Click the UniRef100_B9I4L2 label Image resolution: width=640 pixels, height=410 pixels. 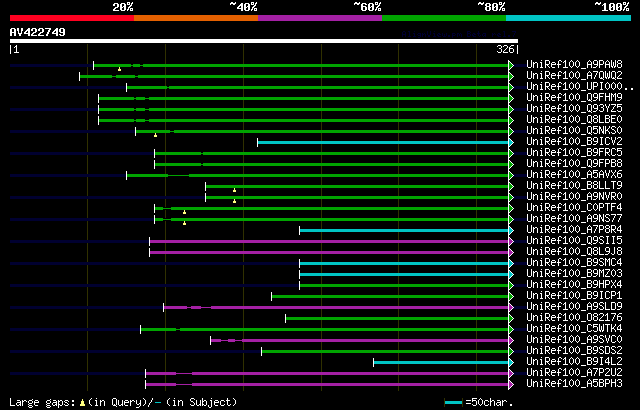(574, 362)
